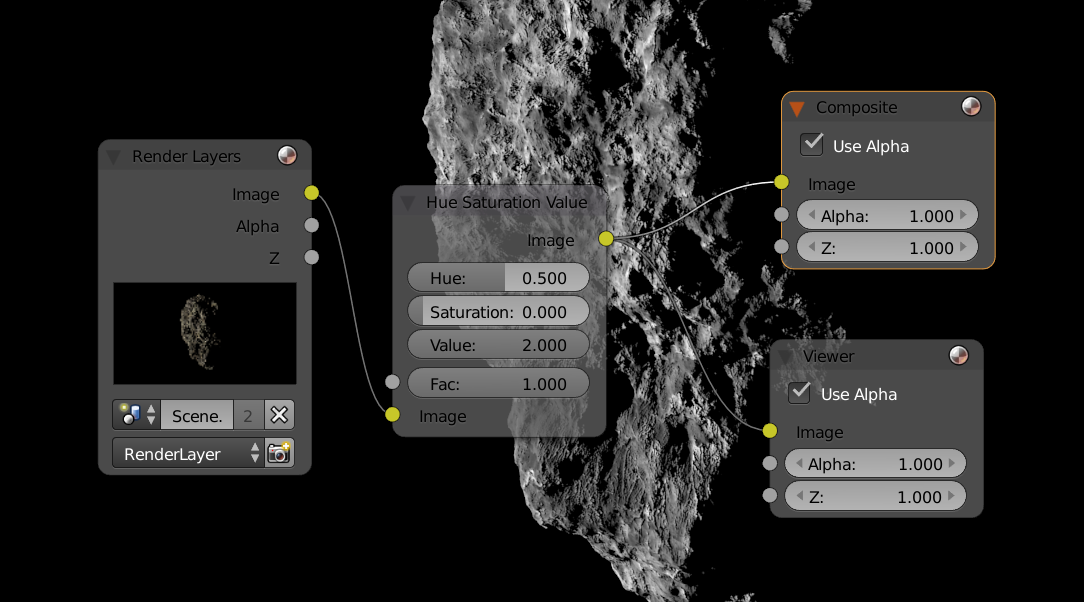Click the yellow Image output socket on Render Layers
Viewport: 1084px width, 602px height.
312,193
